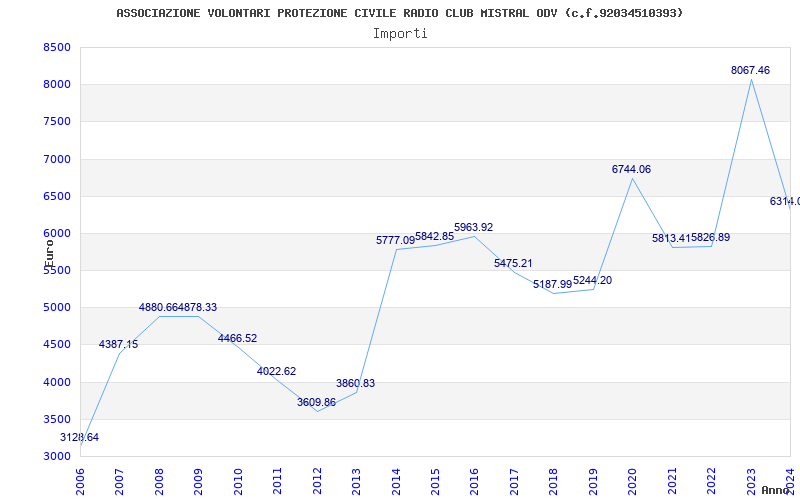The height and width of the screenshot is (500, 800).
Task: Click the data label 4878.33
Action: pyautogui.click(x=197, y=308)
